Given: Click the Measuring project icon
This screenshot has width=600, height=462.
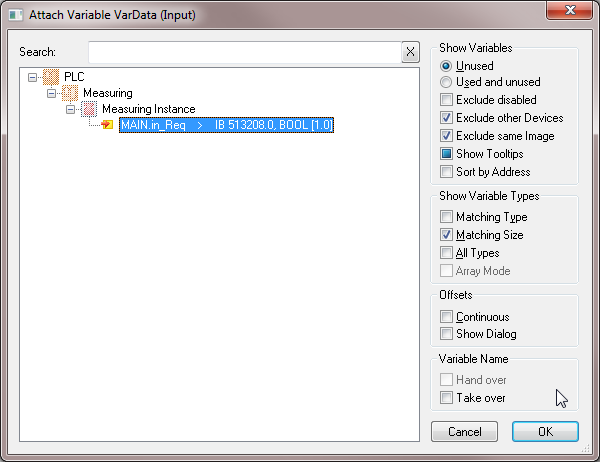Looking at the screenshot, I should pyautogui.click(x=70, y=93).
